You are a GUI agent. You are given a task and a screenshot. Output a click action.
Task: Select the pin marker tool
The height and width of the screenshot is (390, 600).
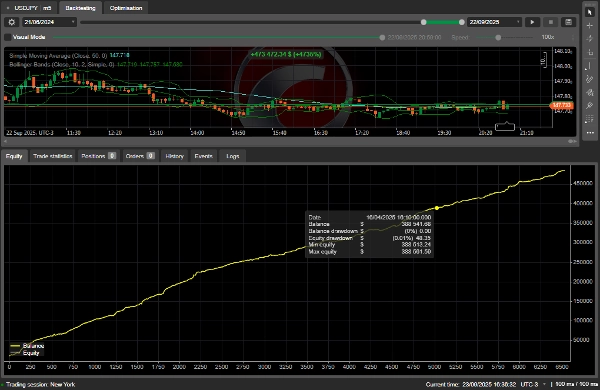coord(590,106)
